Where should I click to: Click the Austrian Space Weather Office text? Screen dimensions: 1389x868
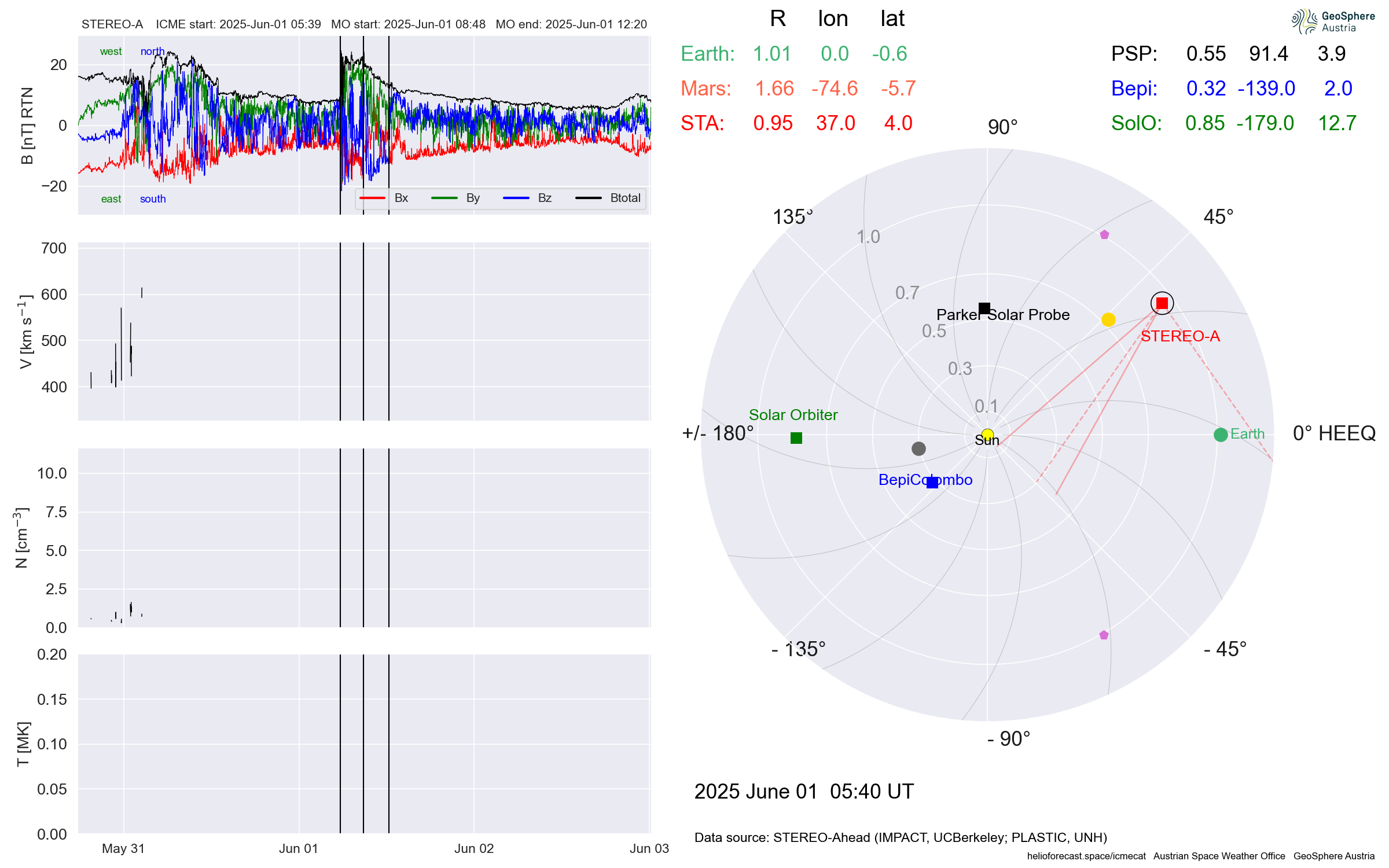coord(1219,856)
